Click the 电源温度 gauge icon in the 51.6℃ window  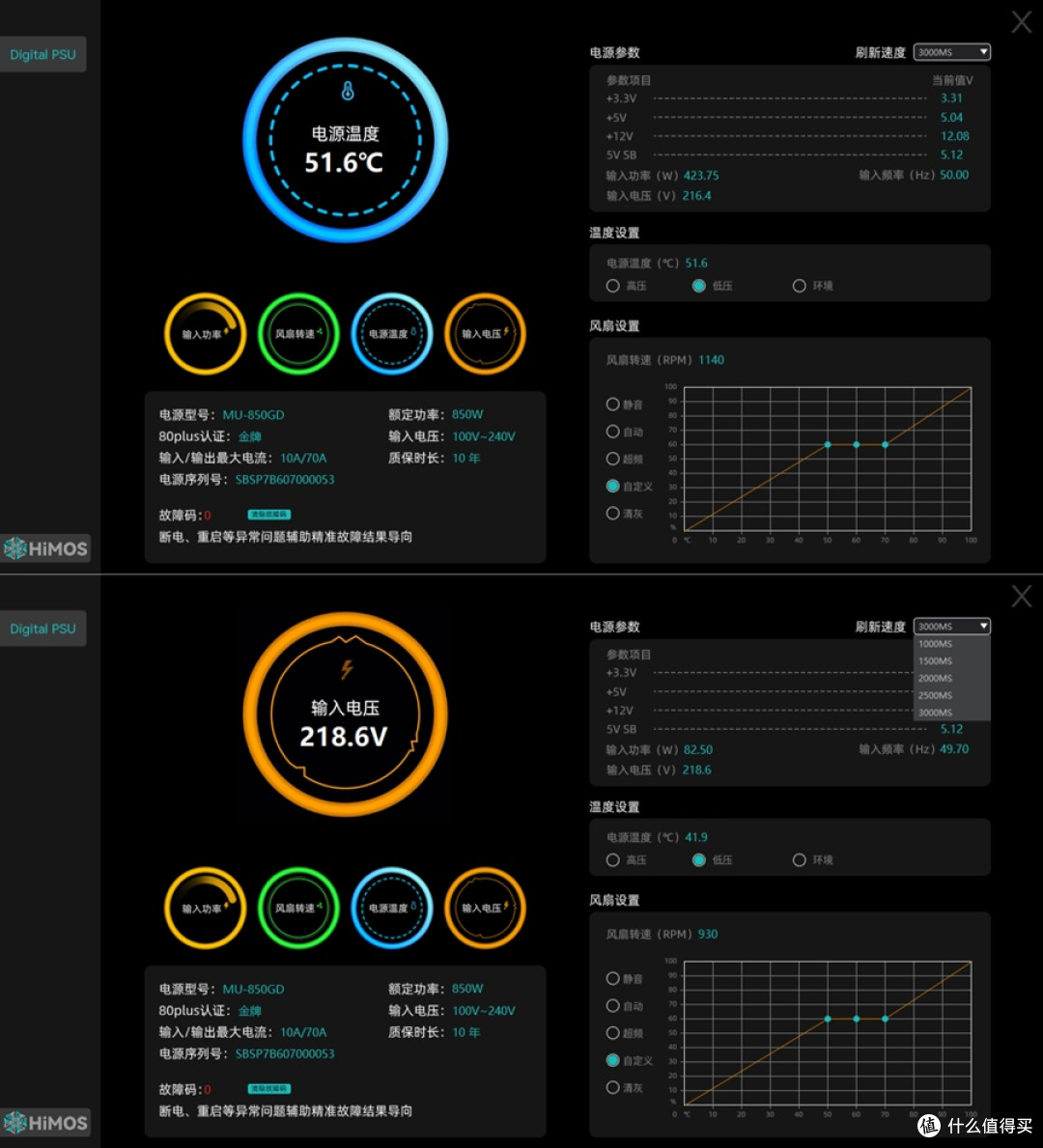coord(392,334)
